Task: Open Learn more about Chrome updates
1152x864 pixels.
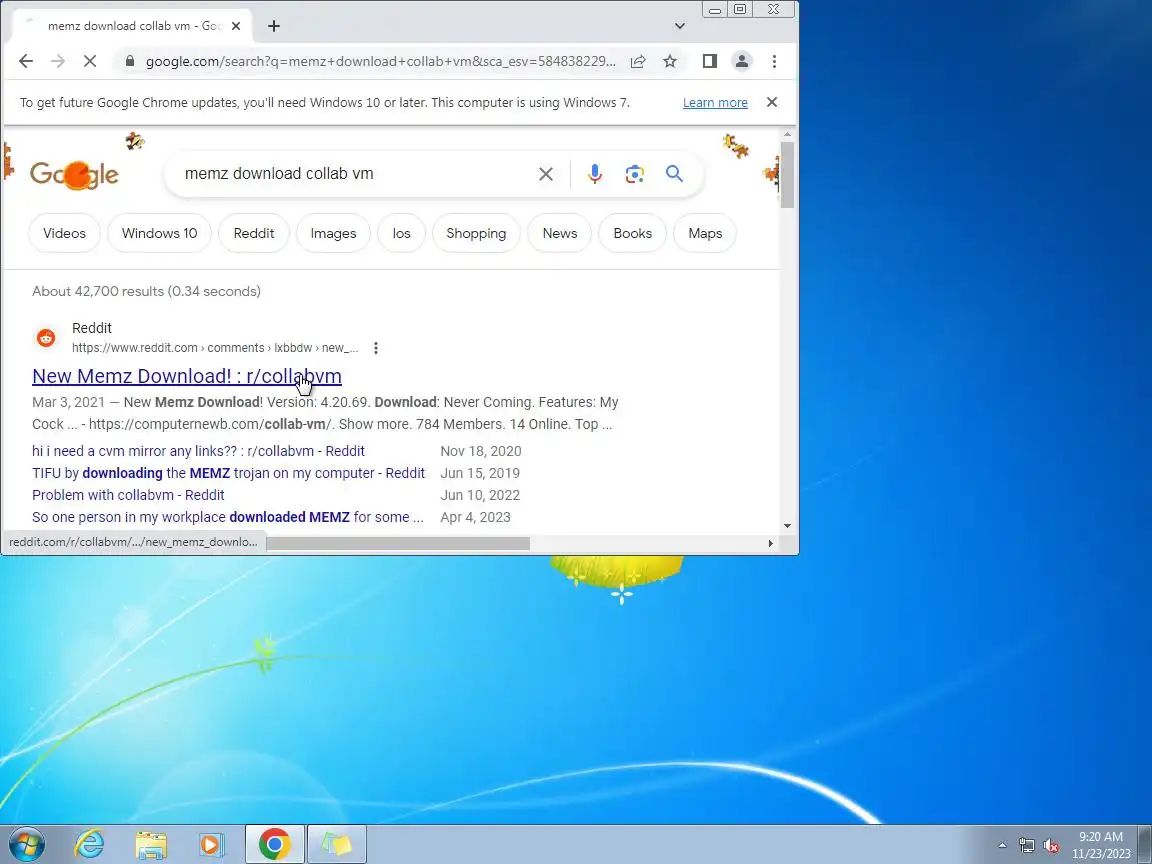Action: click(715, 103)
